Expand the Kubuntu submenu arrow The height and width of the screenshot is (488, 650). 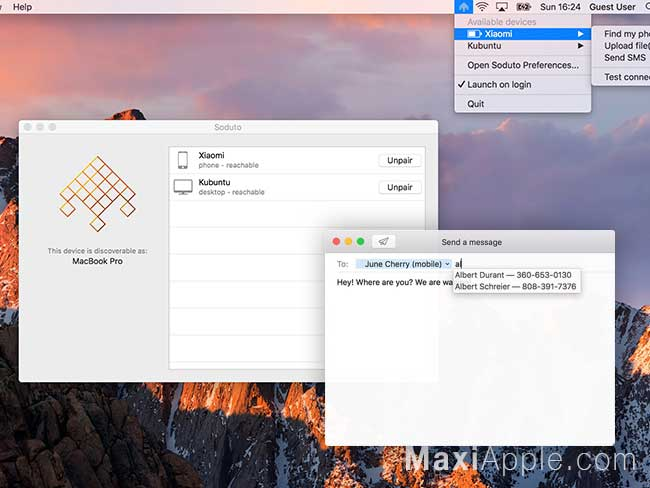[581, 46]
